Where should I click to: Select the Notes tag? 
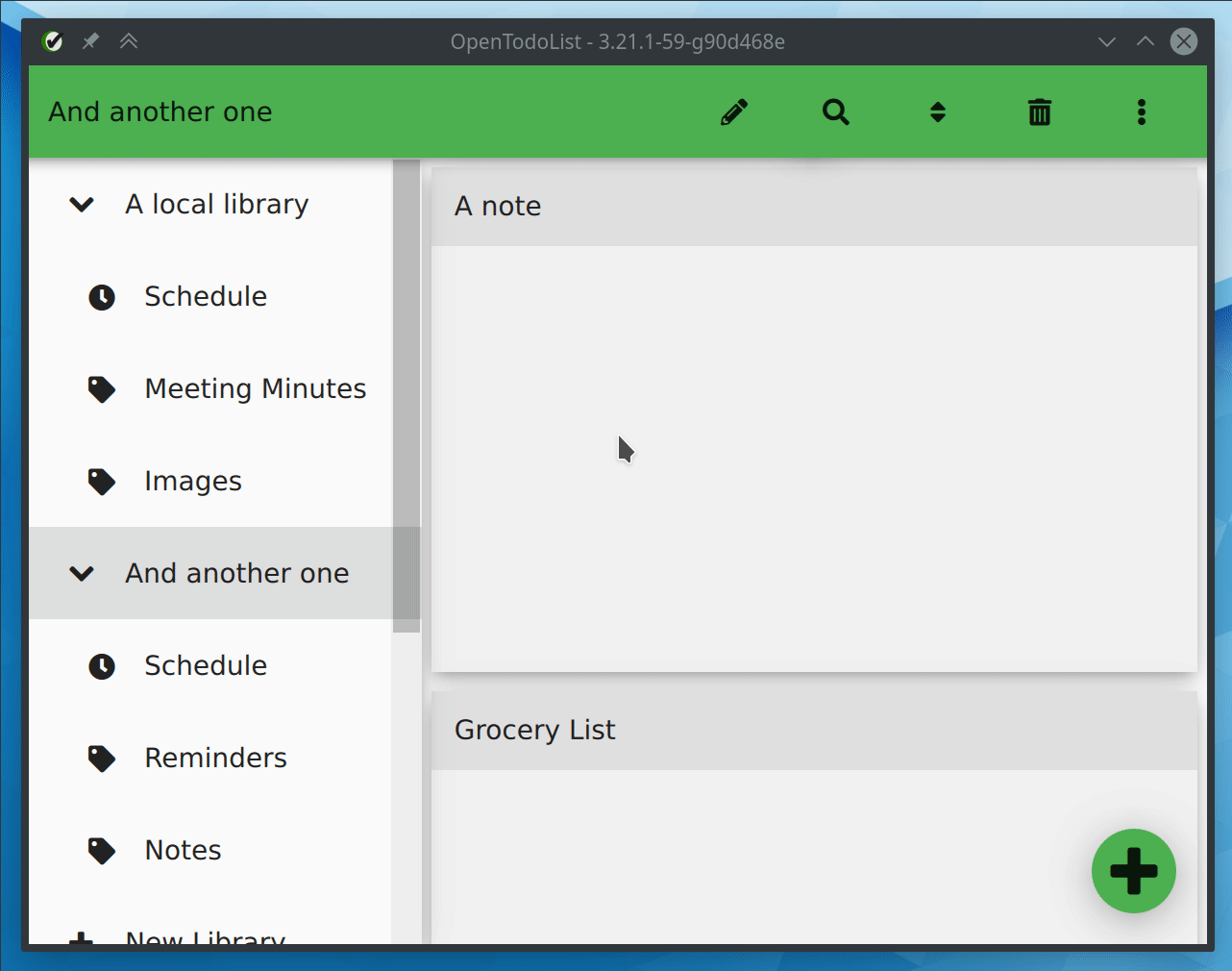210,850
